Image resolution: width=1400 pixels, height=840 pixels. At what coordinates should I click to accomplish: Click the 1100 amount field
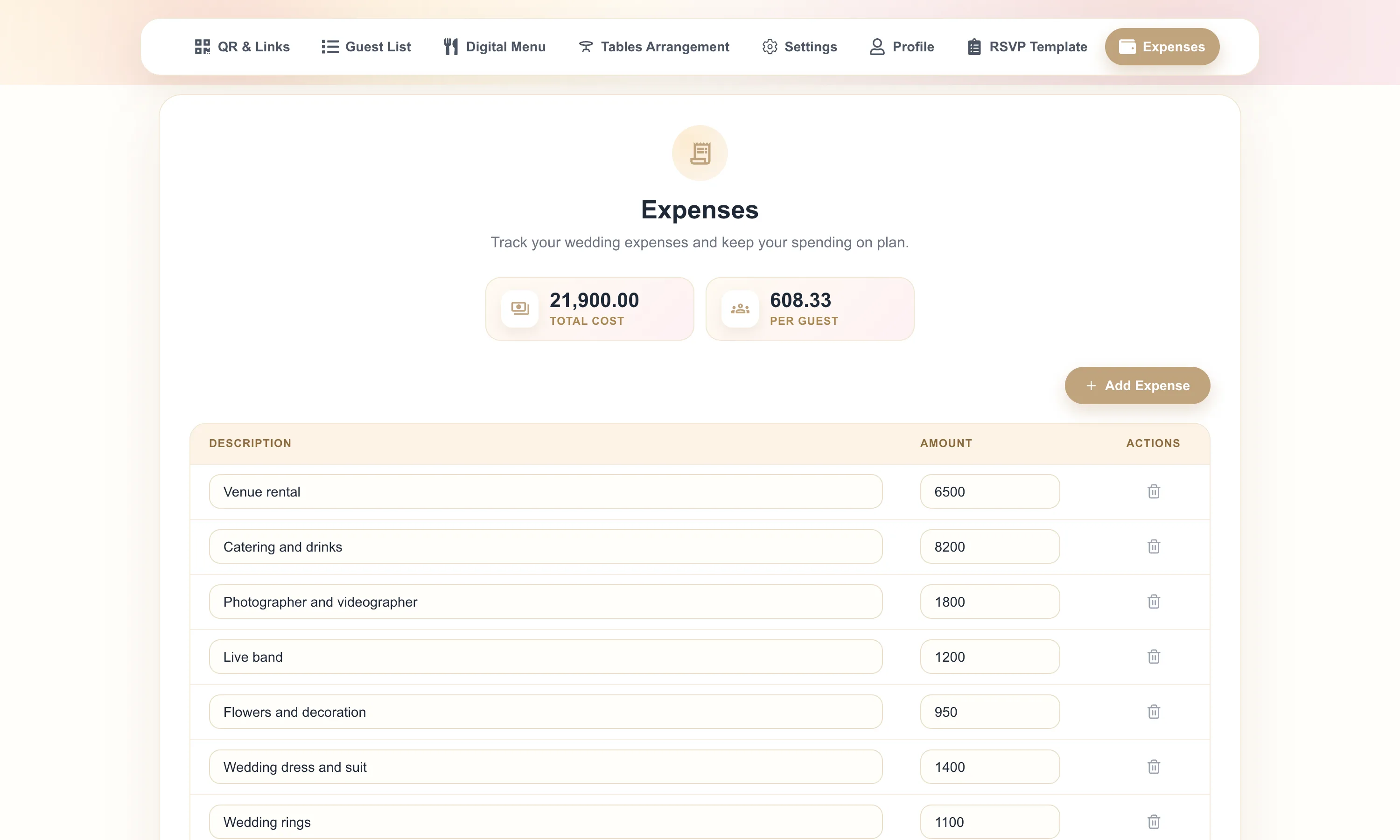tap(990, 821)
